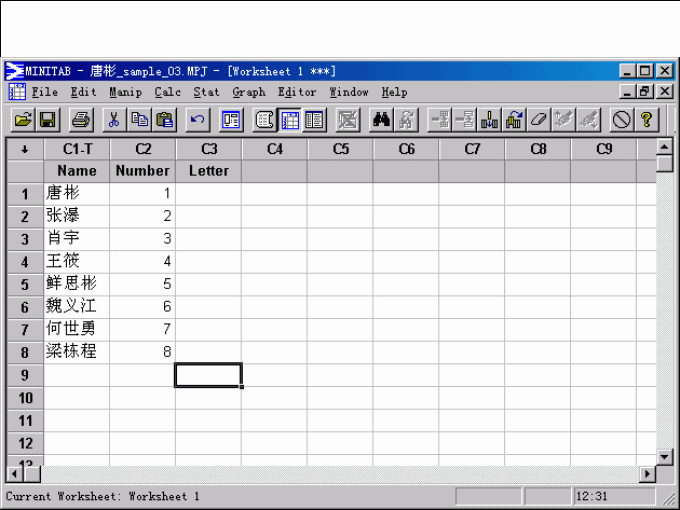680x510 pixels.
Task: Toggle the data entry direction arrow
Action: coord(24,149)
